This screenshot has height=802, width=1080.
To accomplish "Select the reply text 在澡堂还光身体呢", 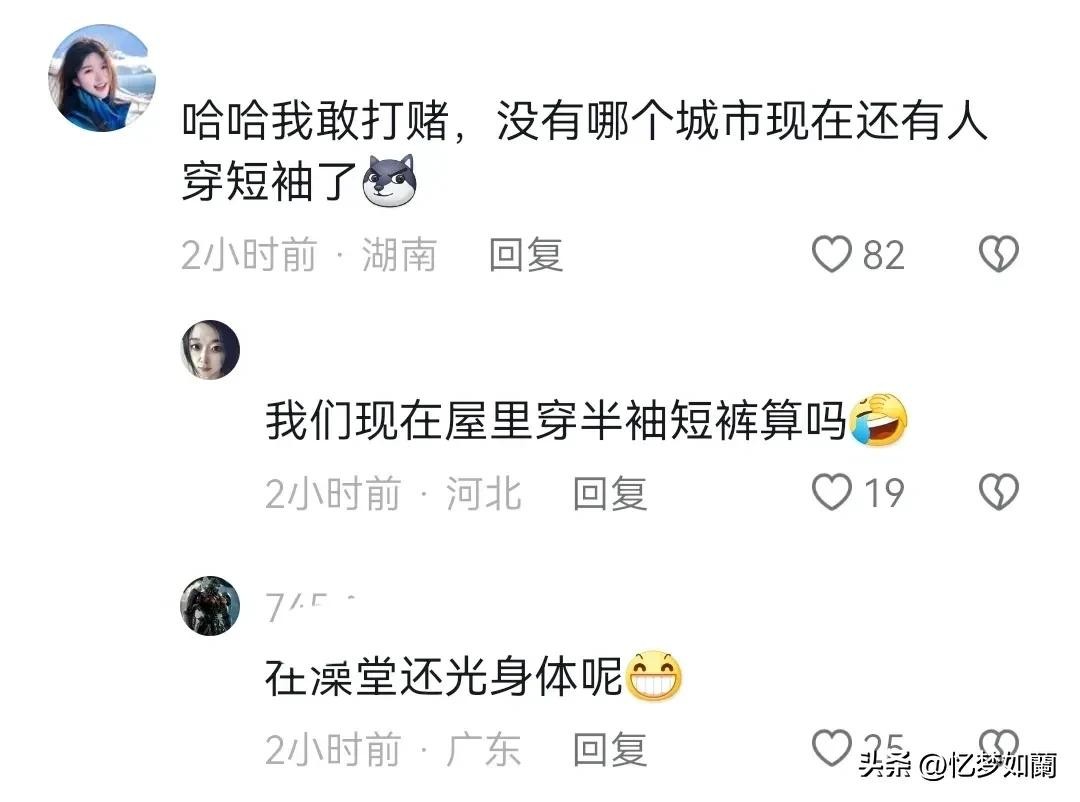I will [x=444, y=677].
